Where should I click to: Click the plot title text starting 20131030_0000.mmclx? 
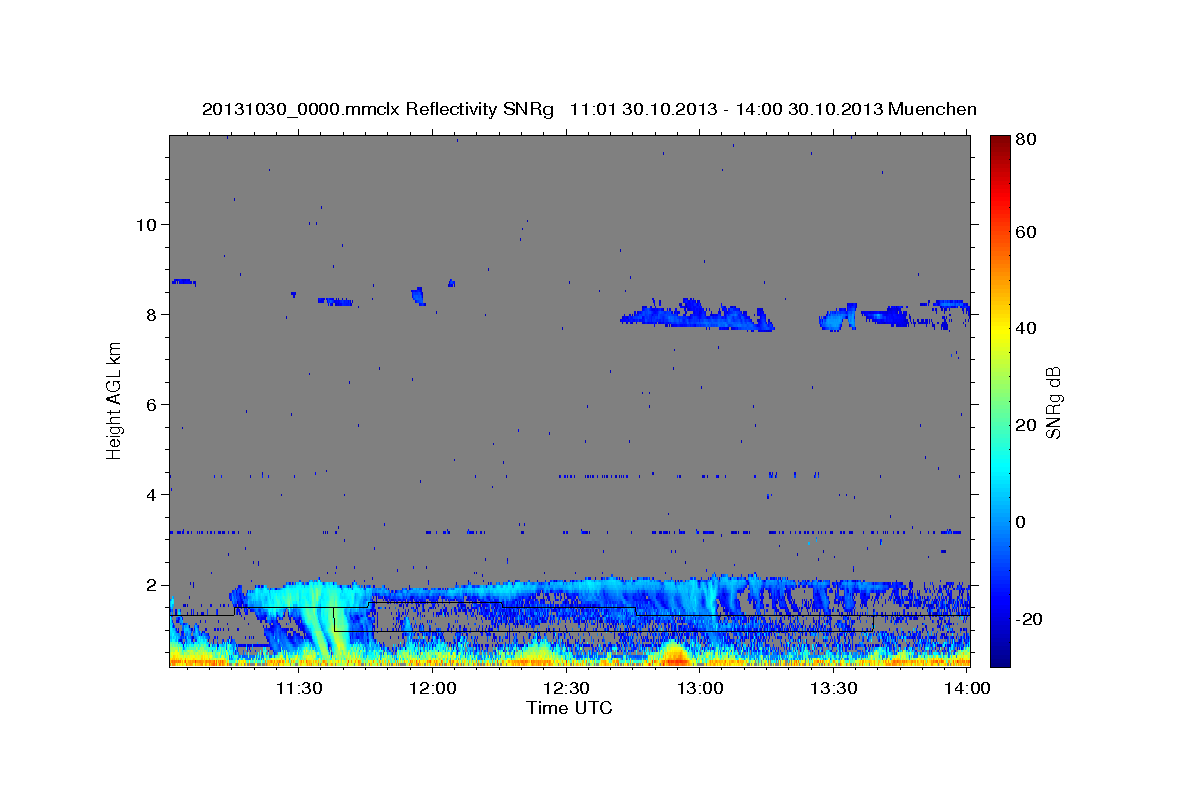[x=589, y=109]
